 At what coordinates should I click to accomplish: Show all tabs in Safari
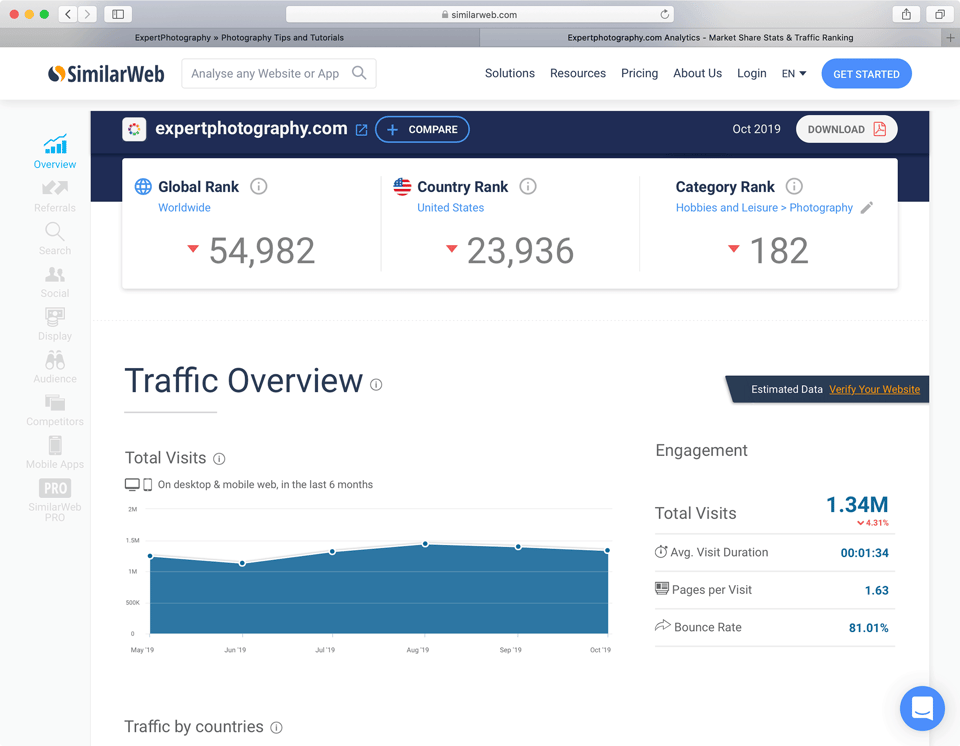coord(939,14)
